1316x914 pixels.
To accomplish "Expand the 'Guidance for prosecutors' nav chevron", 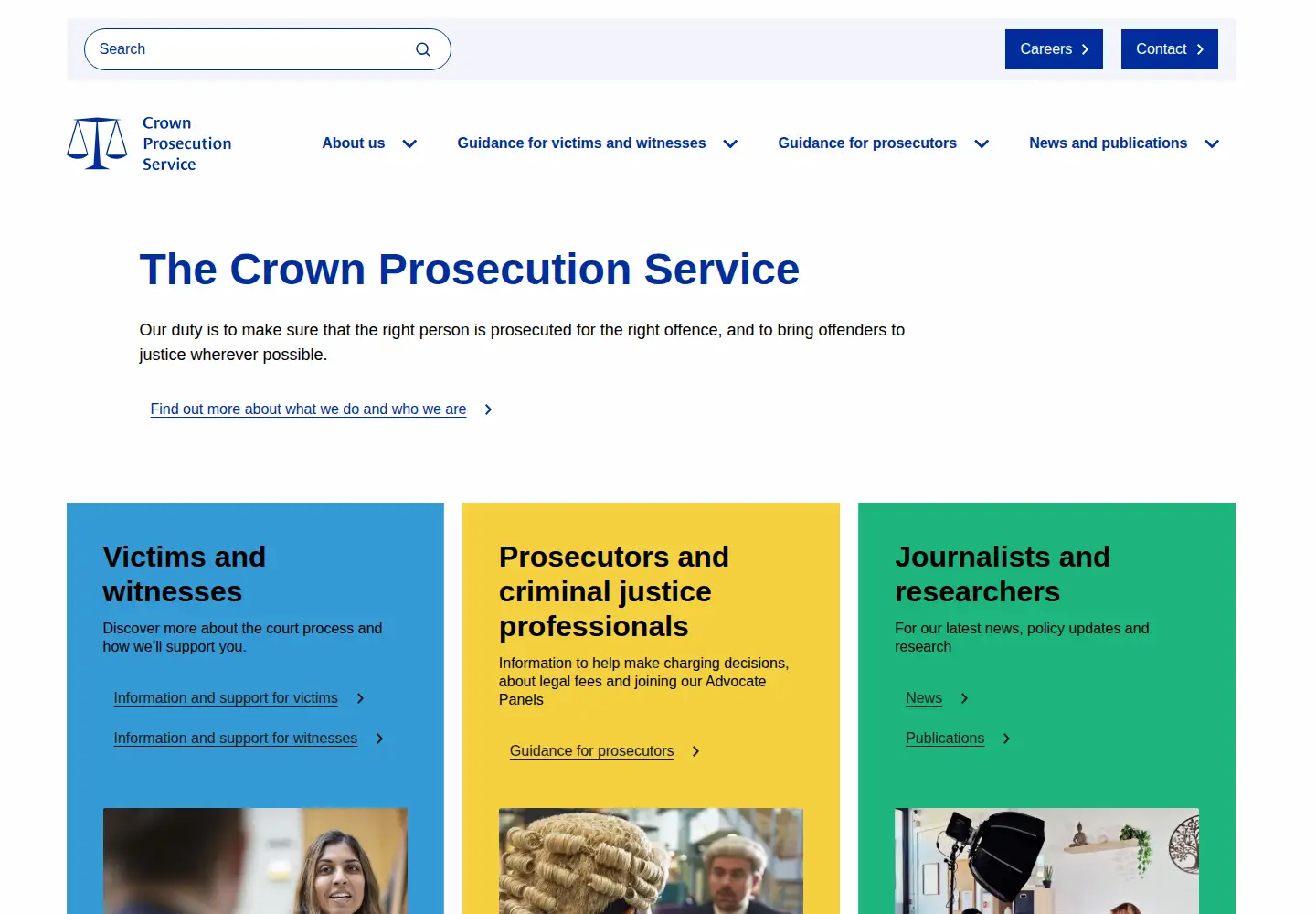I will pyautogui.click(x=982, y=143).
